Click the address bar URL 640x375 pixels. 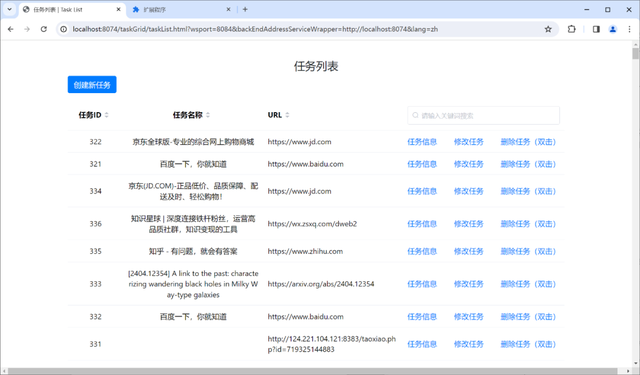pyautogui.click(x=255, y=29)
